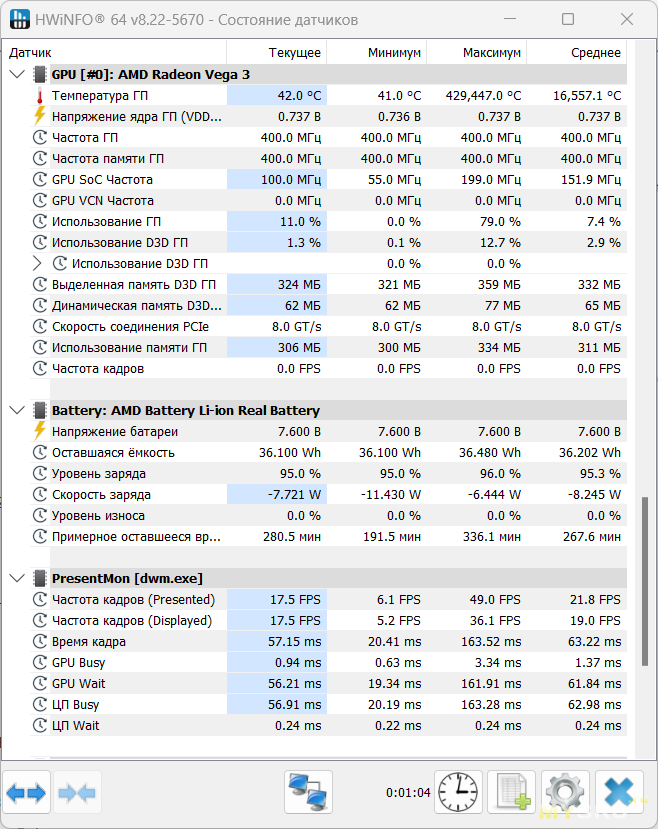The width and height of the screenshot is (658, 829).
Task: Click the 429,447.0 °C maximum temperature value
Action: 483,96
